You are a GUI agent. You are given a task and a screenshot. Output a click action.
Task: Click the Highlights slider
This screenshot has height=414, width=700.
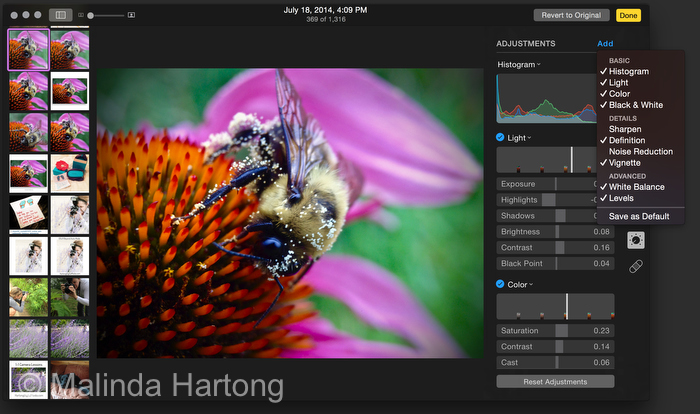click(x=547, y=200)
